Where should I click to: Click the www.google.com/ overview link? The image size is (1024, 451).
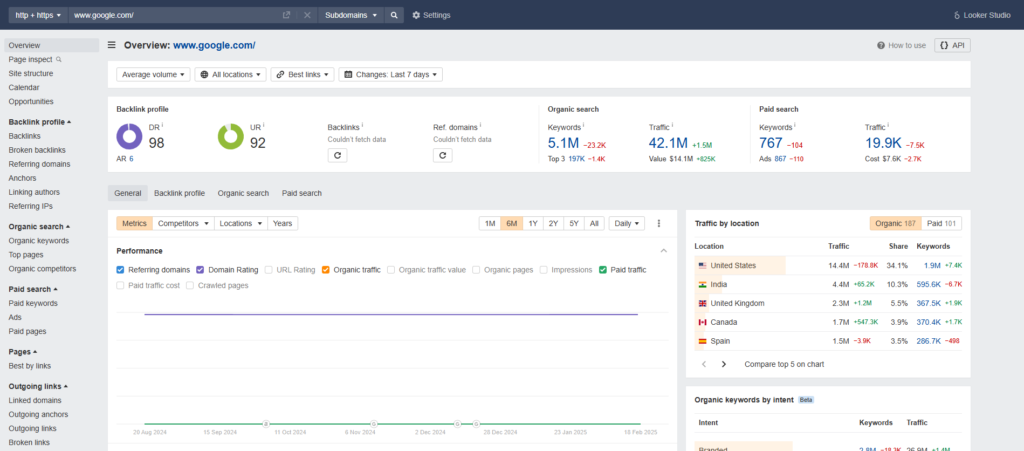click(214, 45)
